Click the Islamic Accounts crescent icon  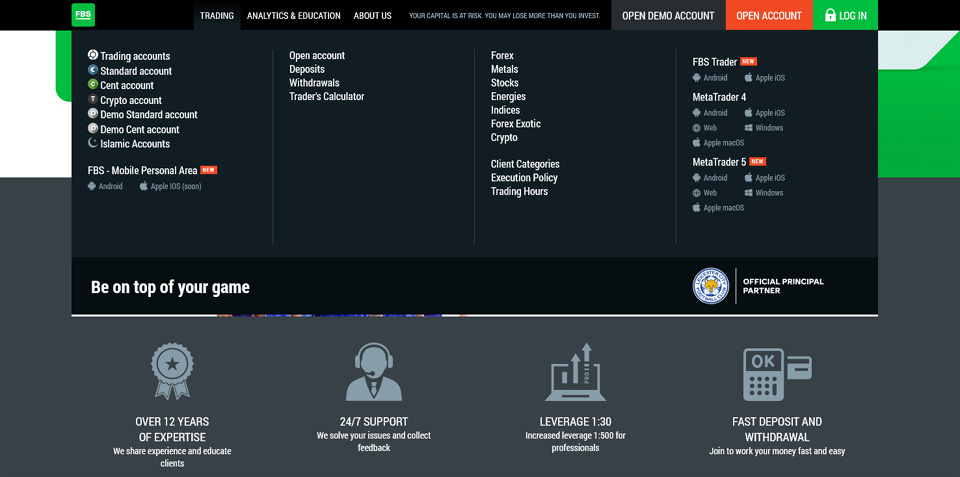click(x=93, y=143)
